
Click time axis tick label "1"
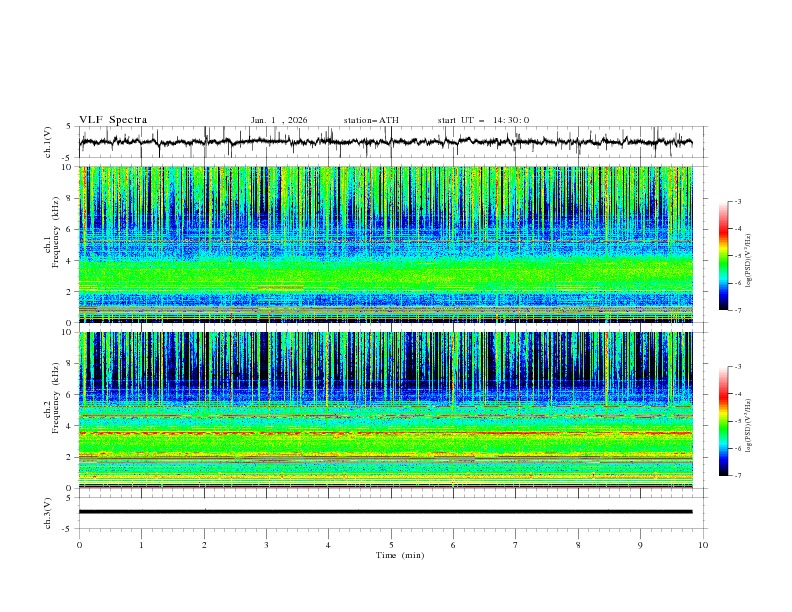[141, 545]
